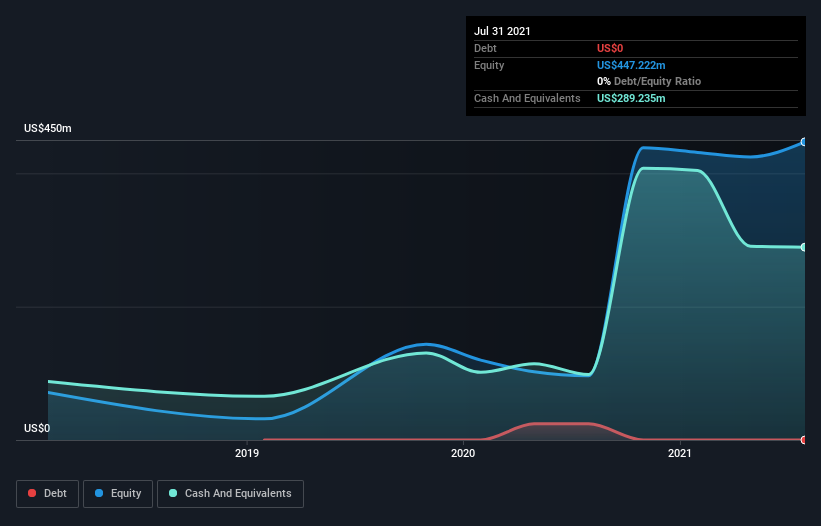The height and width of the screenshot is (526, 821).
Task: Click the Equity label in tooltip
Action: pos(489,65)
